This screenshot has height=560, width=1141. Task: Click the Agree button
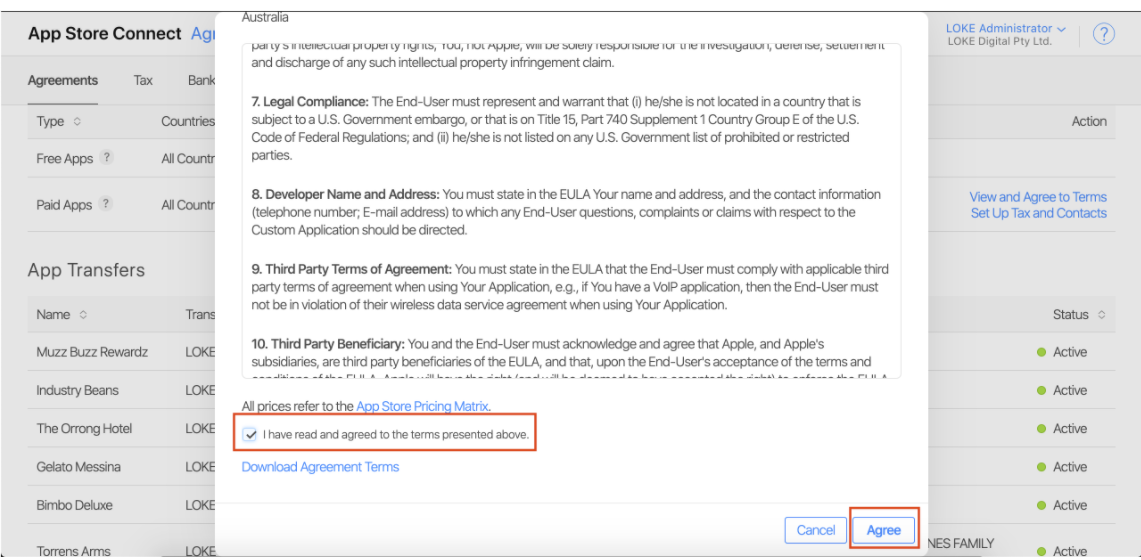click(884, 530)
